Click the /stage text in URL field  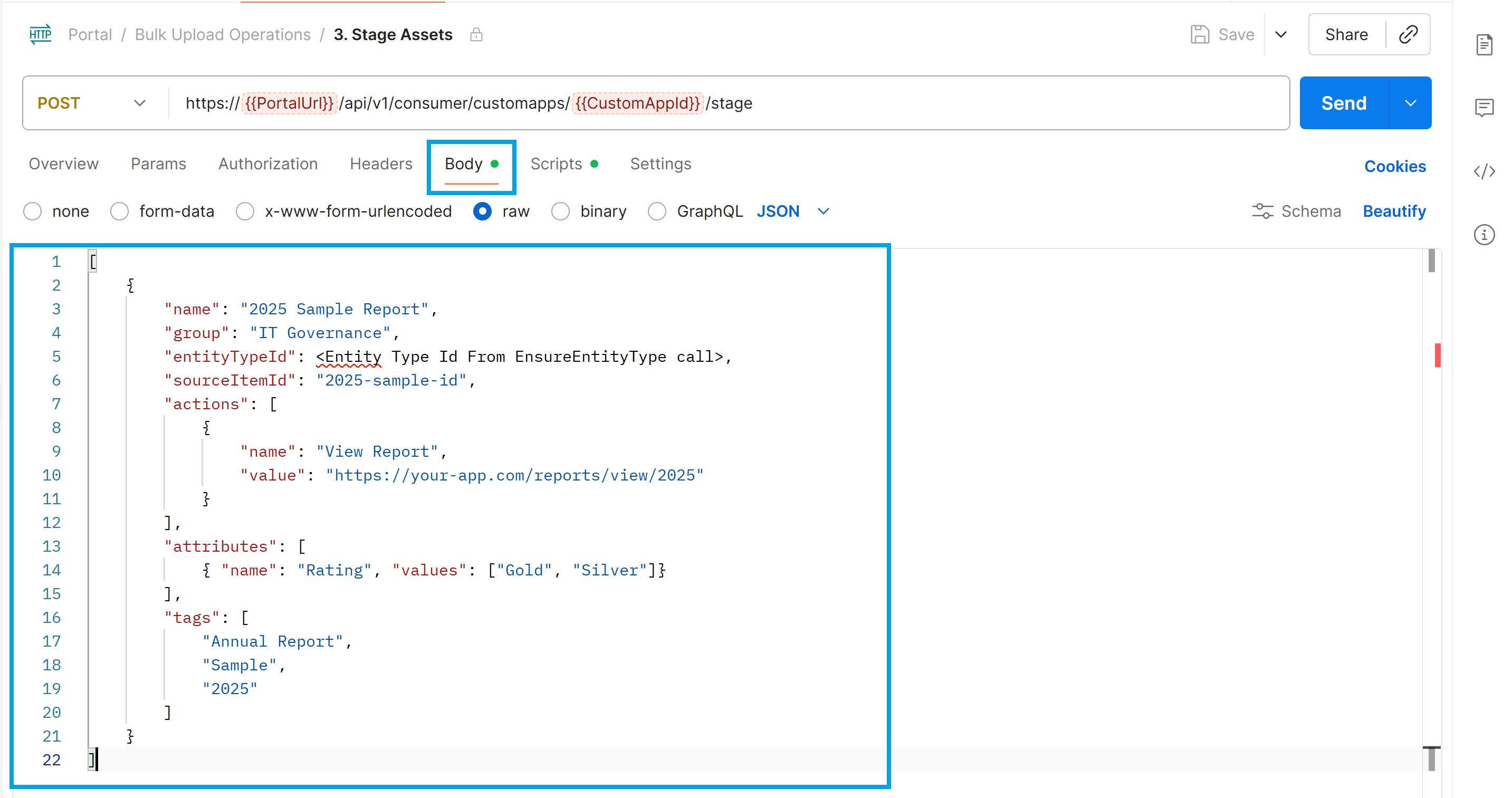pyautogui.click(x=729, y=103)
